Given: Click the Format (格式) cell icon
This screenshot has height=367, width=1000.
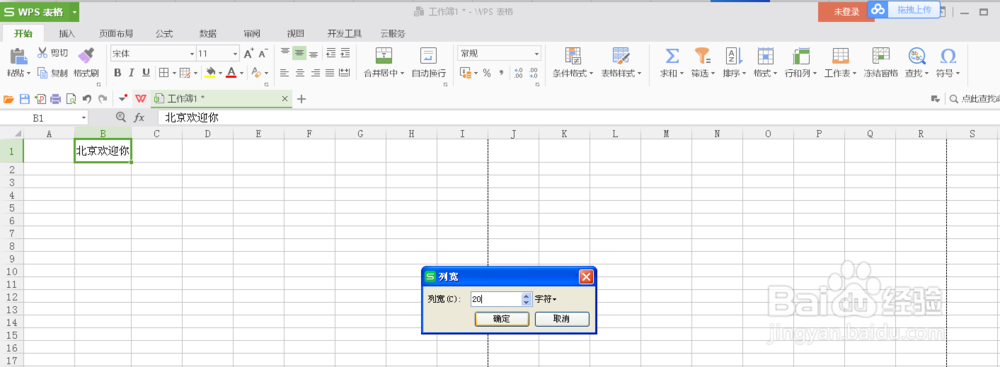Looking at the screenshot, I should [x=765, y=56].
